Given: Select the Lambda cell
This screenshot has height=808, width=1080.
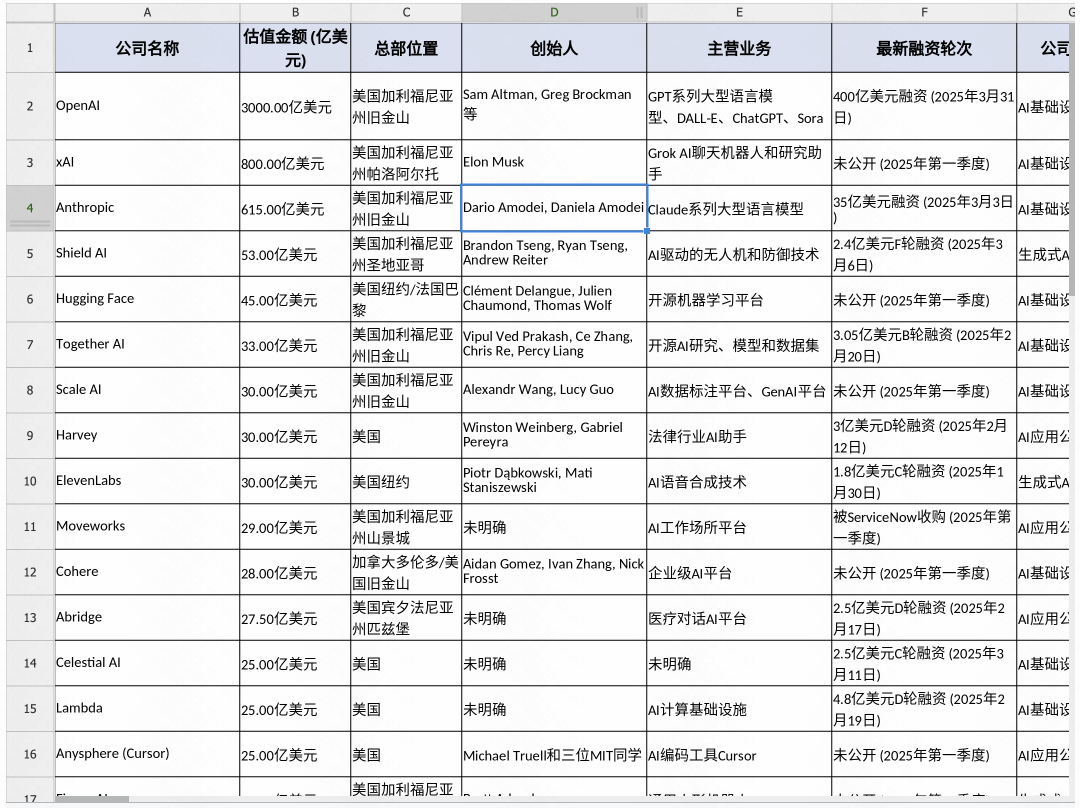Looking at the screenshot, I should pyautogui.click(x=147, y=708).
